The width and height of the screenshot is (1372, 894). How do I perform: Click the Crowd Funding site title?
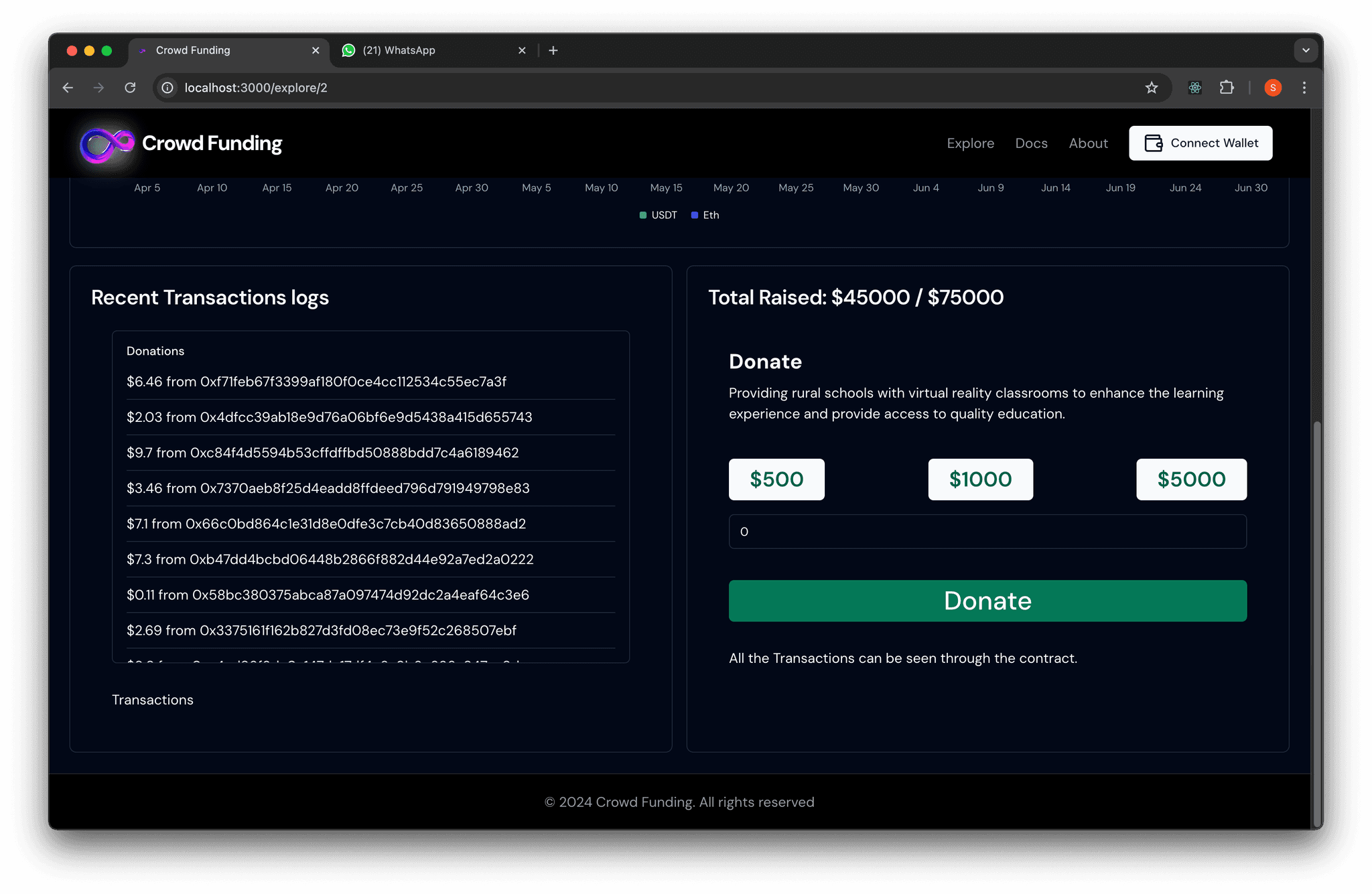(212, 143)
